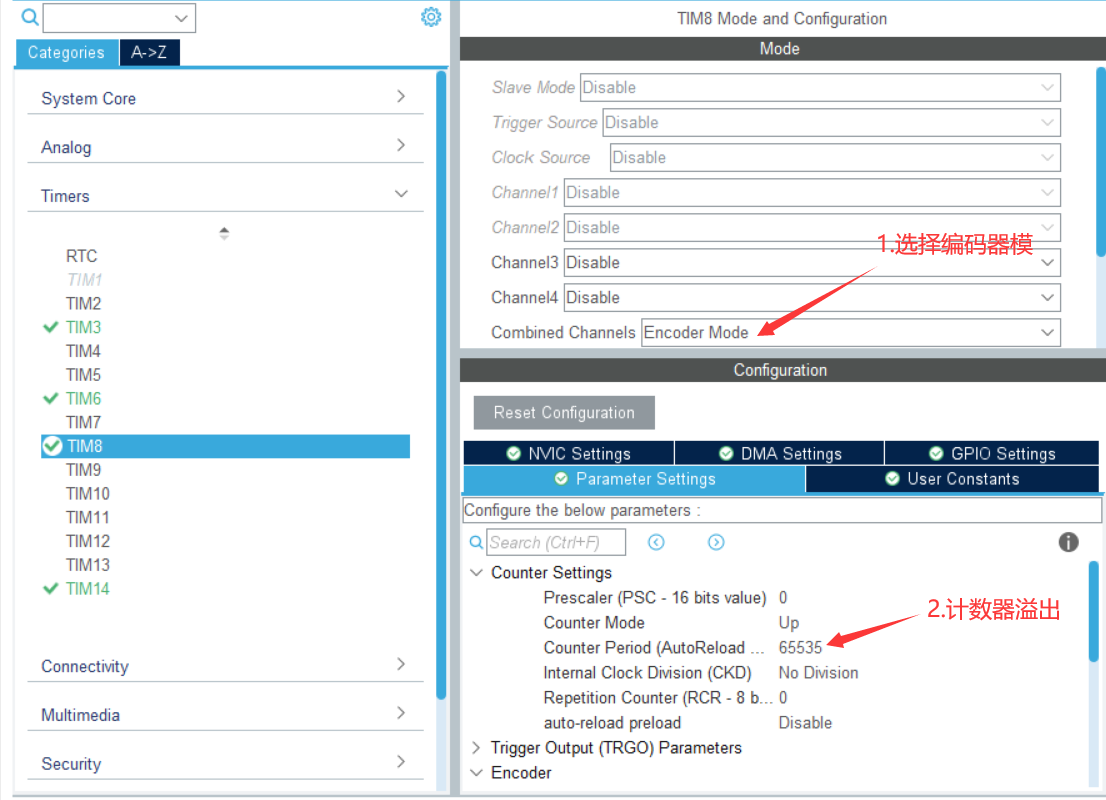Image resolution: width=1106 pixels, height=800 pixels.
Task: Click the categories panel vertical scrollbar
Action: [x=442, y=384]
